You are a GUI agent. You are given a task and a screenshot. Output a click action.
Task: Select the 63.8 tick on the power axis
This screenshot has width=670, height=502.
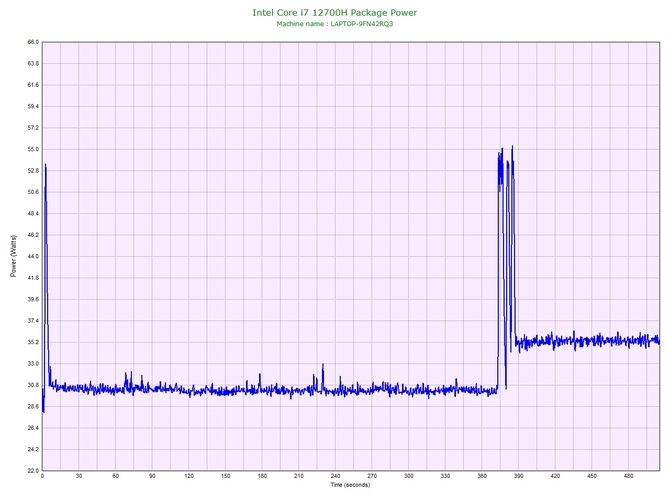pos(33,63)
